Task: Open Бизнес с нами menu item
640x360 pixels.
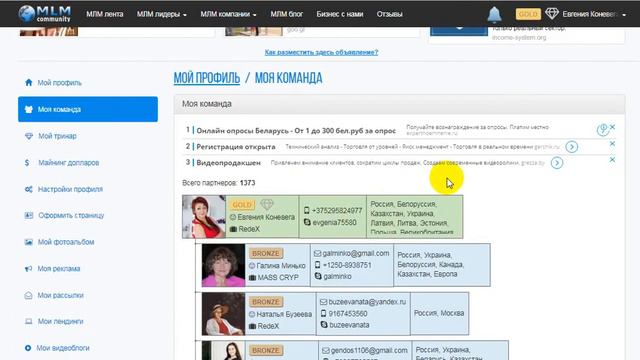Action: coord(340,14)
